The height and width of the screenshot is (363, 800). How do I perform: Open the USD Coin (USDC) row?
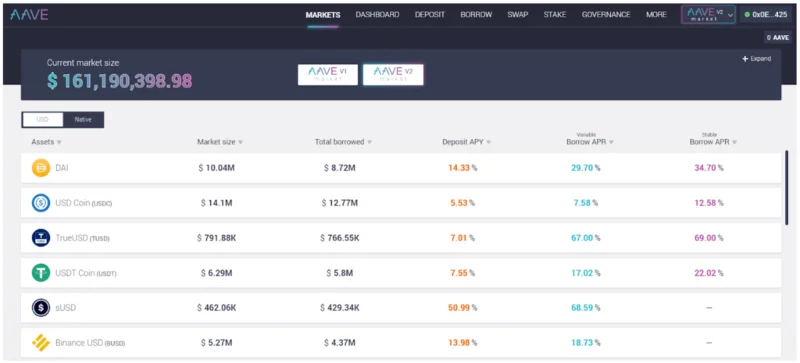(x=401, y=203)
